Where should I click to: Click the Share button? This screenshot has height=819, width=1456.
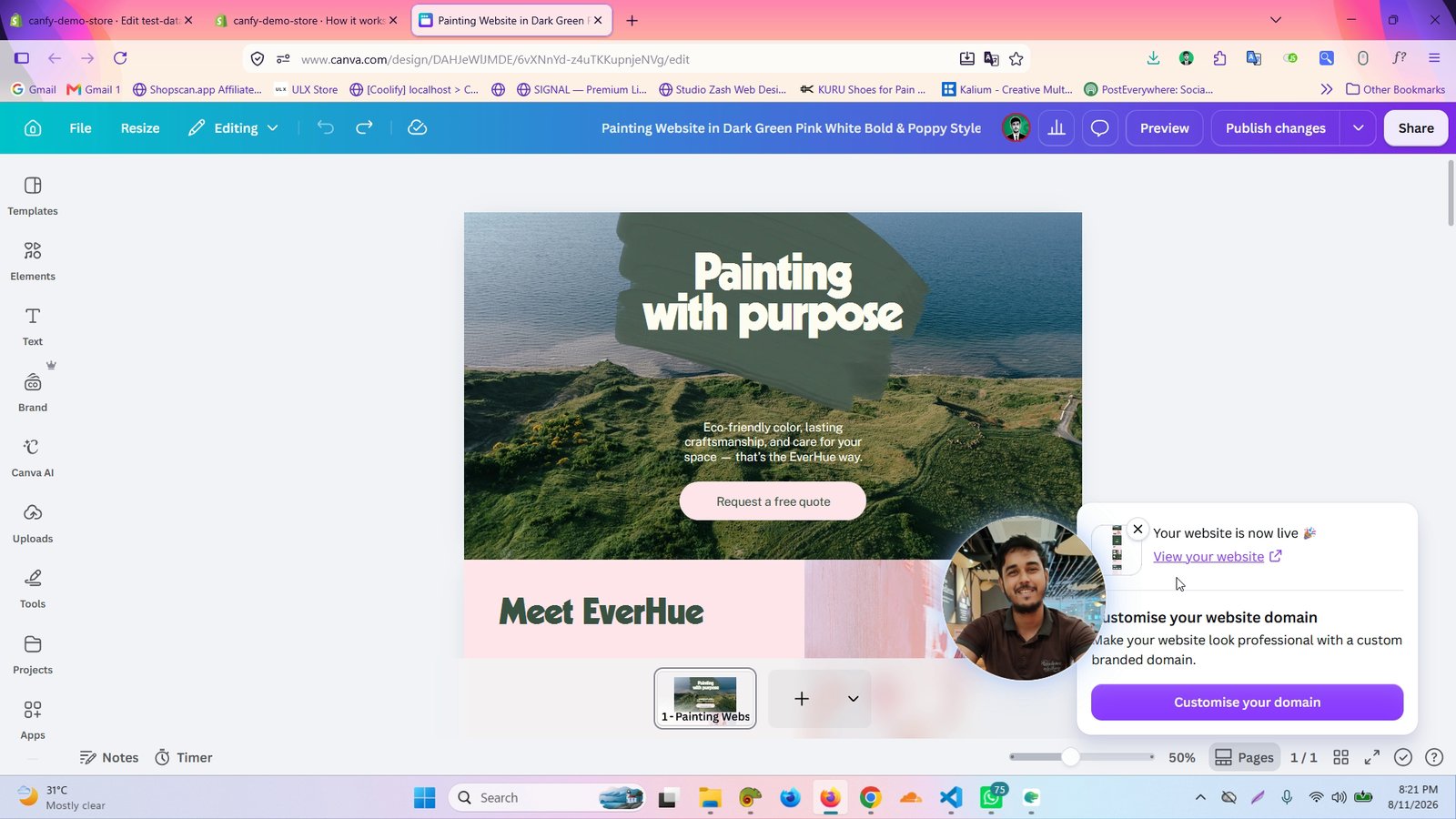tap(1416, 128)
